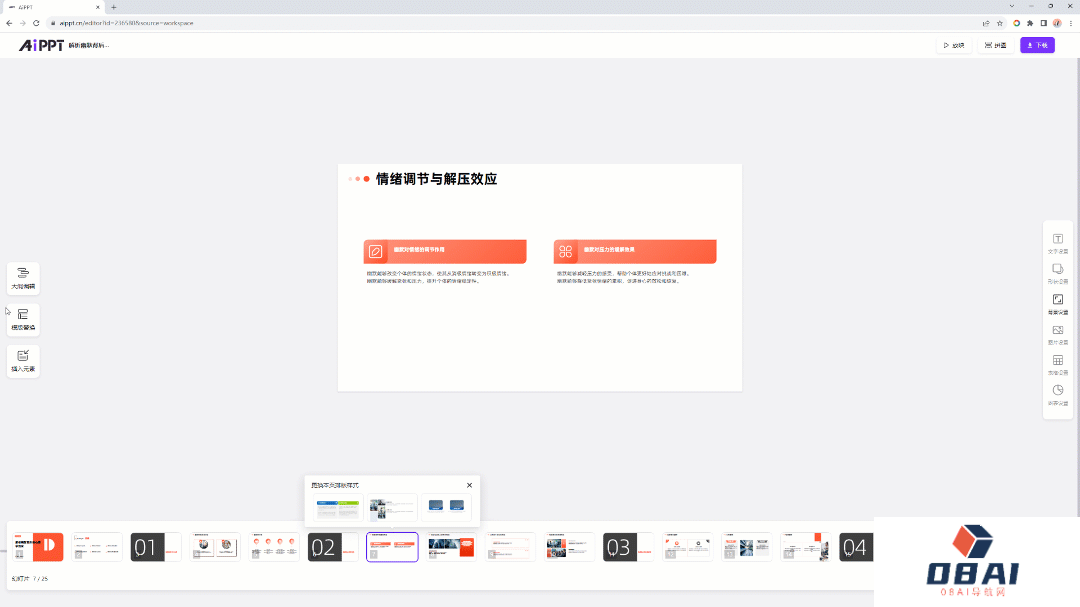Open the Chrome three-dot menu
1080x607 pixels.
[1069, 22]
